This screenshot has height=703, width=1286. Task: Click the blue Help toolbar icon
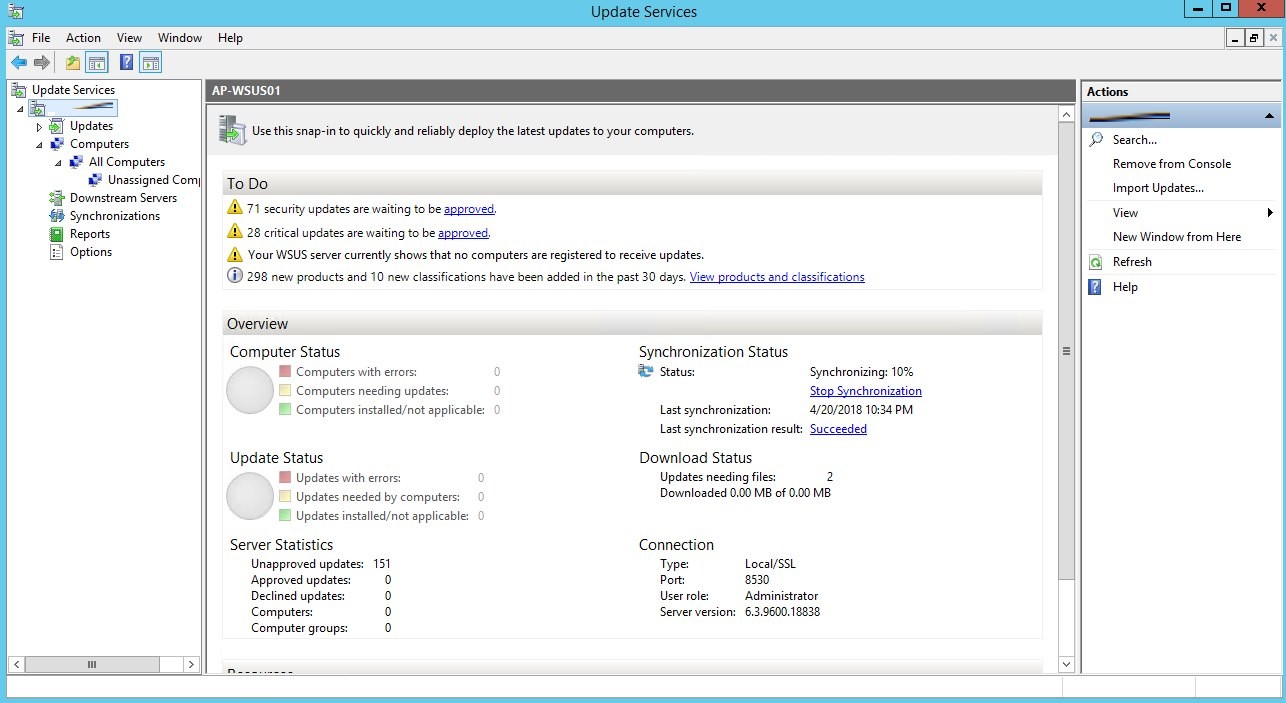tap(126, 63)
